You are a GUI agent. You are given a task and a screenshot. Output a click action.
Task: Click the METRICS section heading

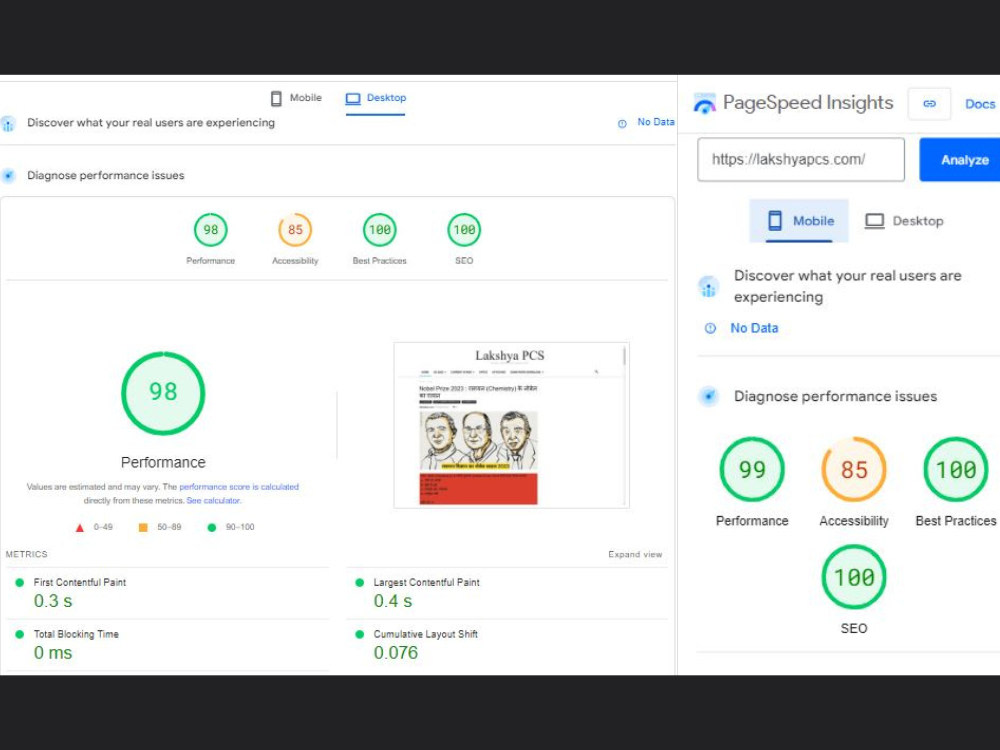coord(26,554)
